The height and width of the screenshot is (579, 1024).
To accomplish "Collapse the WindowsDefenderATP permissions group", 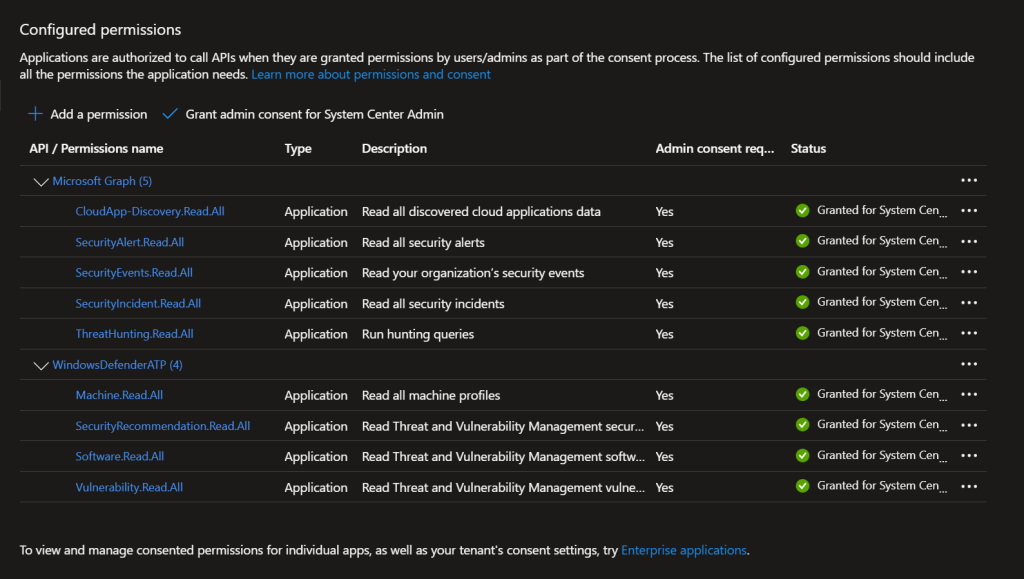I will point(41,365).
